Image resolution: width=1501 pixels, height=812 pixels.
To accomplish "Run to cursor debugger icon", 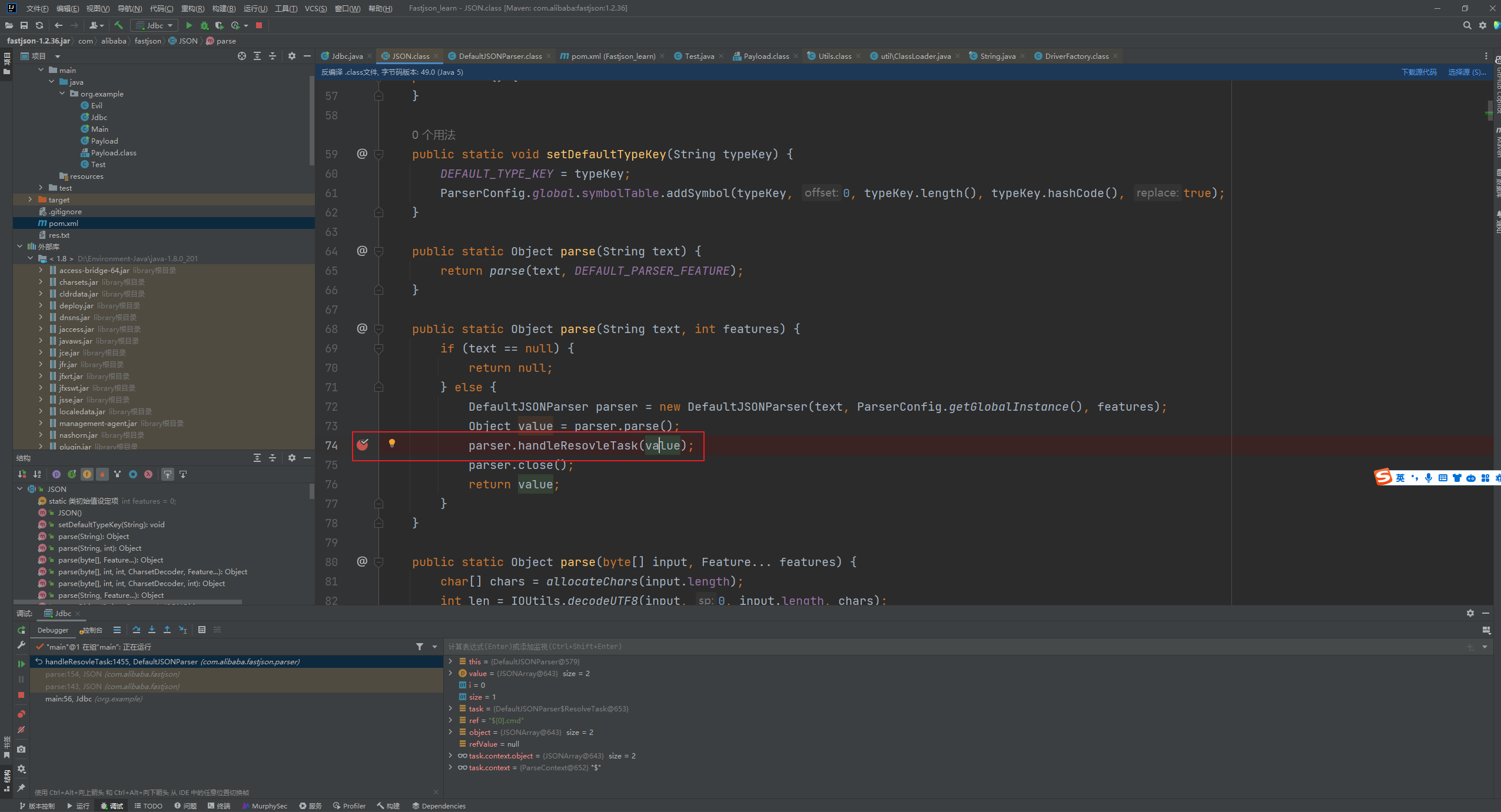I will 183,630.
